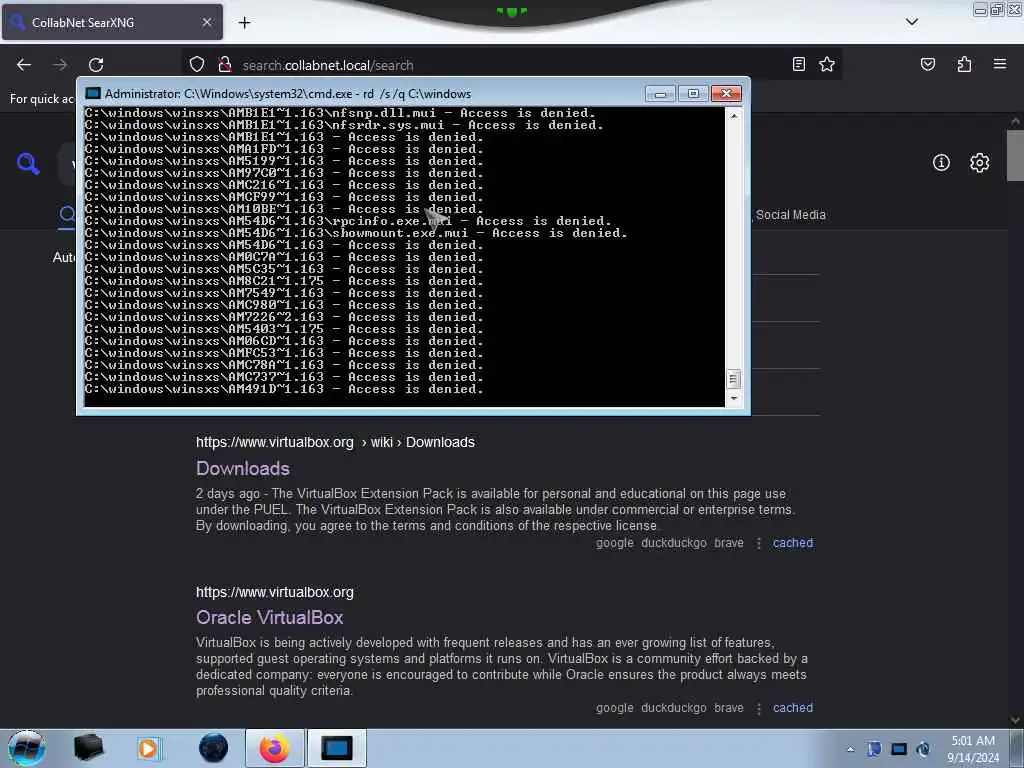Viewport: 1024px width, 768px height.
Task: Select the CollabNet SearXNG tab
Action: click(112, 22)
